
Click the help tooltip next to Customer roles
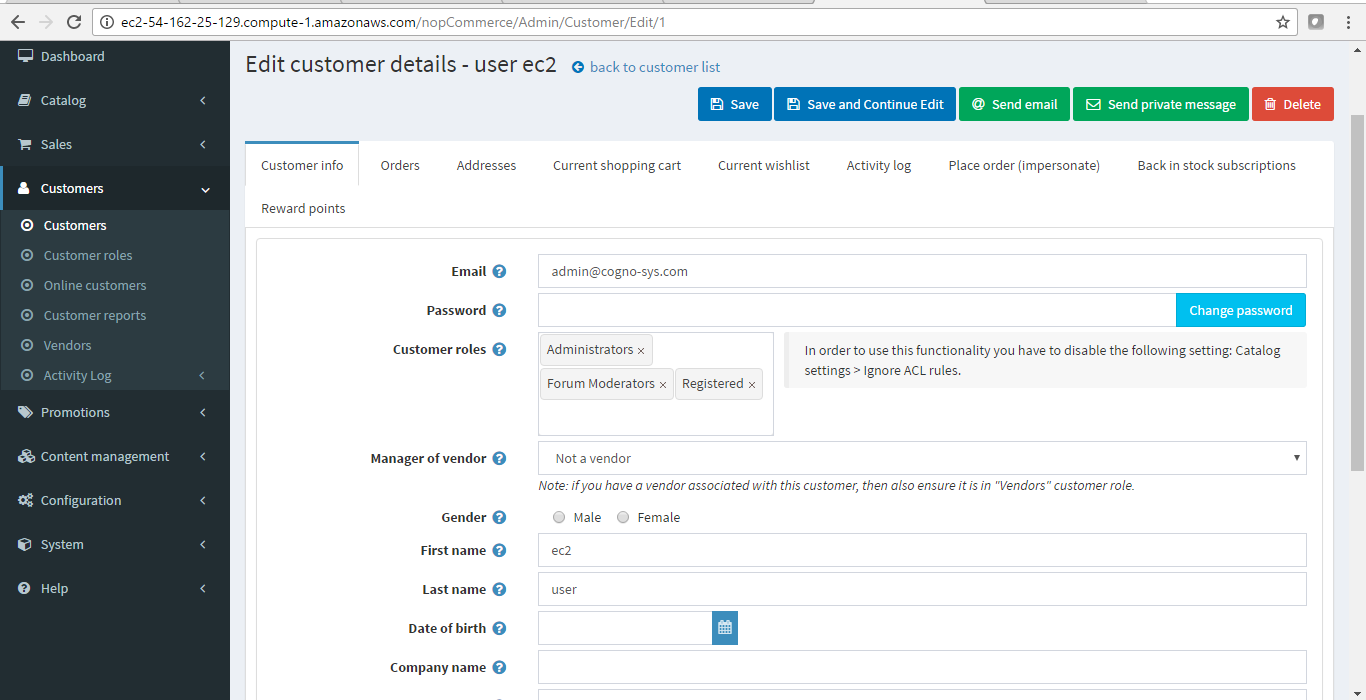499,349
